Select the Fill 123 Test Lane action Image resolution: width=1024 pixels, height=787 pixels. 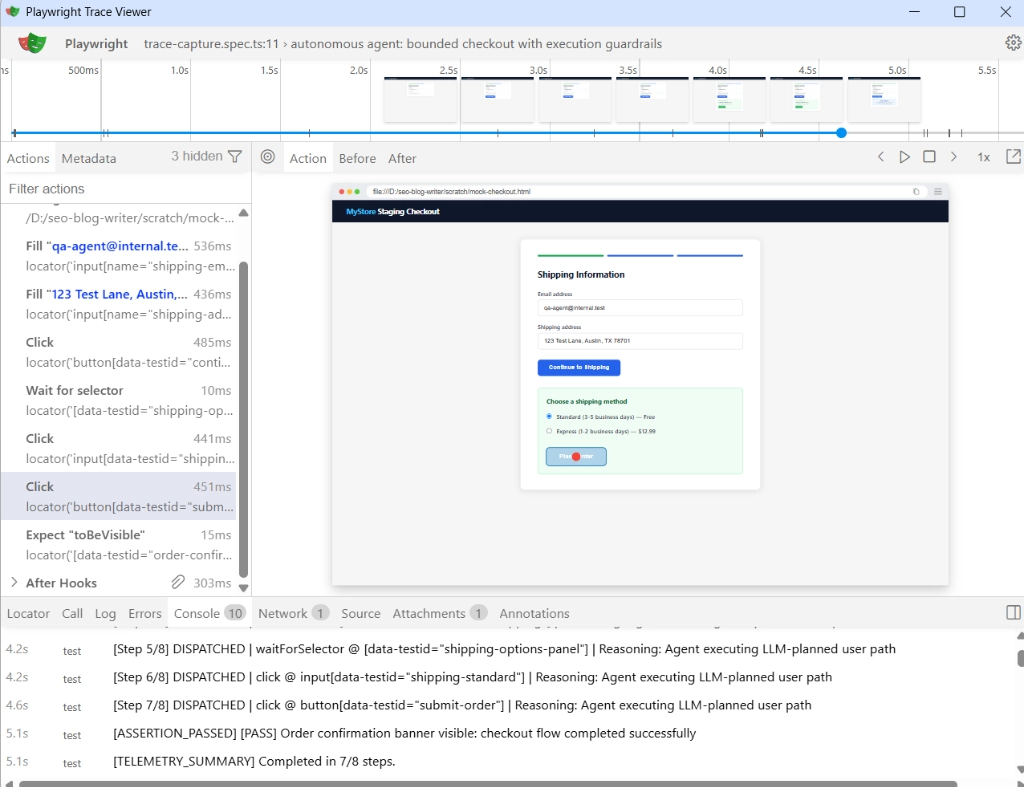pyautogui.click(x=119, y=304)
